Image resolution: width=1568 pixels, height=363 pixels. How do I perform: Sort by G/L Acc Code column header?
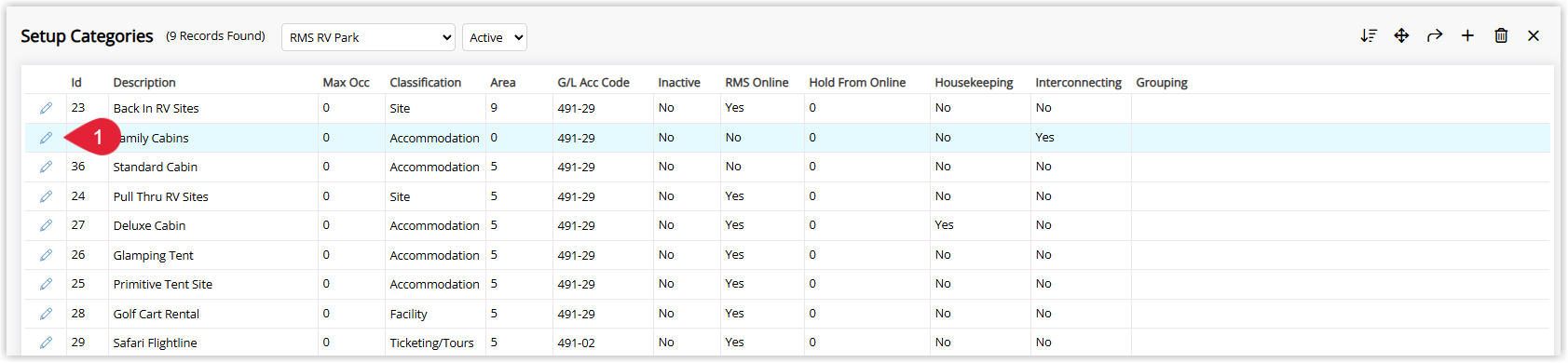pos(593,82)
